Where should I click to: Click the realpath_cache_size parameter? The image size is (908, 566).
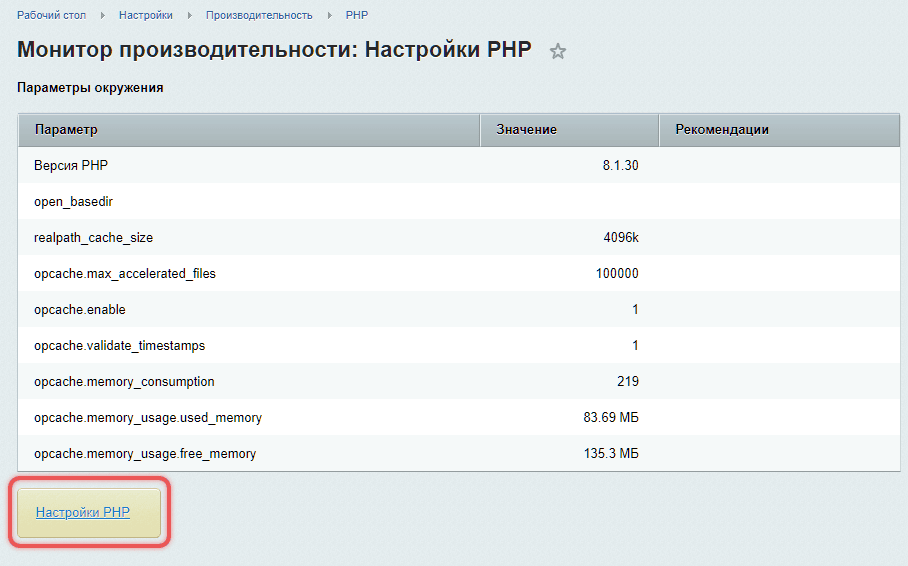click(93, 238)
